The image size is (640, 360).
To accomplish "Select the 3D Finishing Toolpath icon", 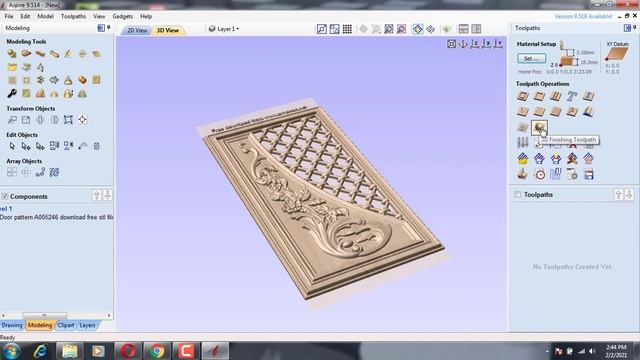I will pyautogui.click(x=539, y=127).
